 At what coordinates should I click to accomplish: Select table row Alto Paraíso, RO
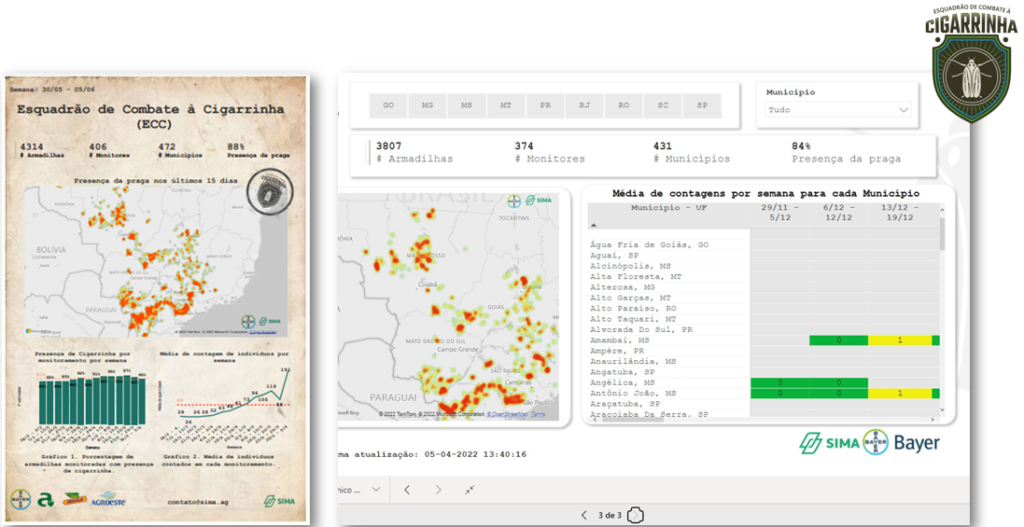(633, 308)
